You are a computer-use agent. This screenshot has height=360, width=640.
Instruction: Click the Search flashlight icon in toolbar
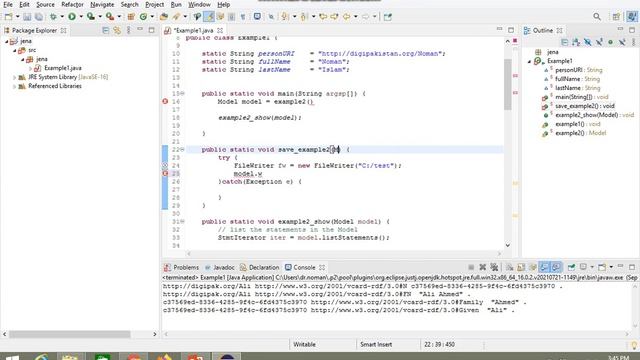tap(176, 17)
